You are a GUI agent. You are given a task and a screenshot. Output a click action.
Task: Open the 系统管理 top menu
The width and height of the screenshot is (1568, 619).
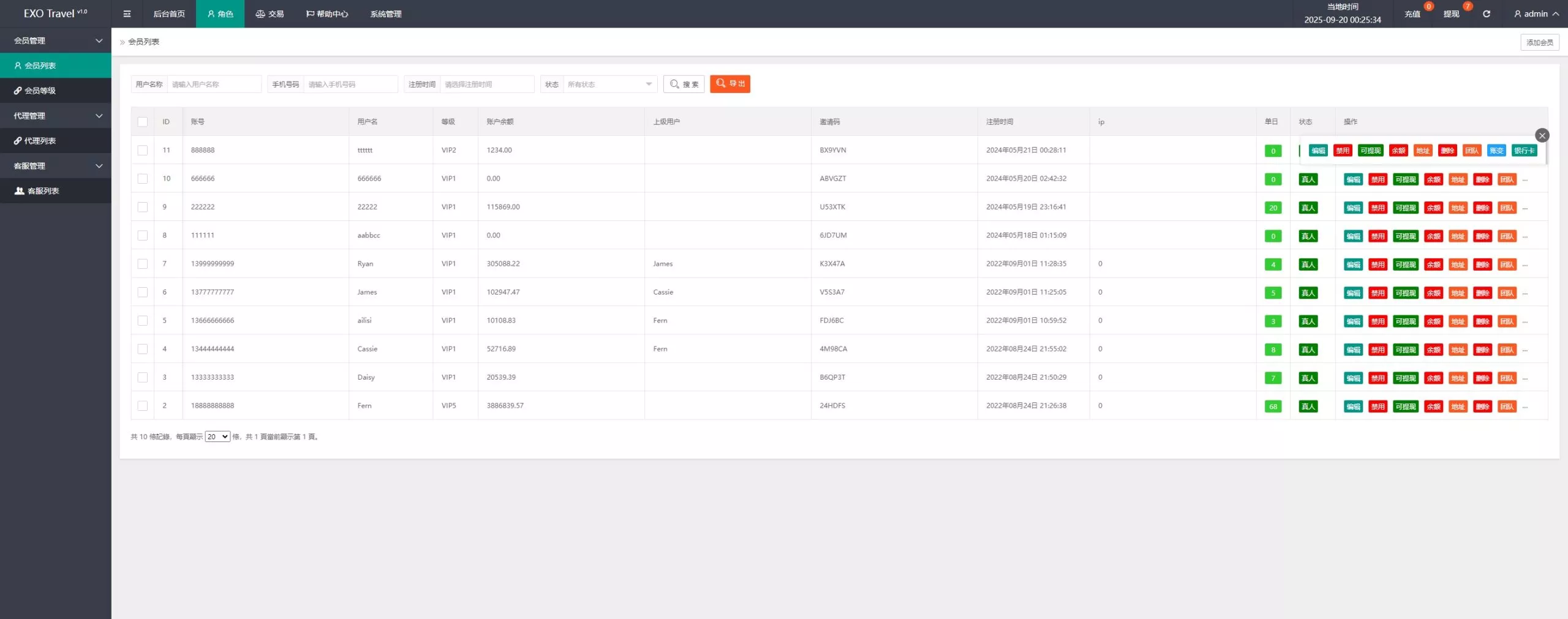385,13
